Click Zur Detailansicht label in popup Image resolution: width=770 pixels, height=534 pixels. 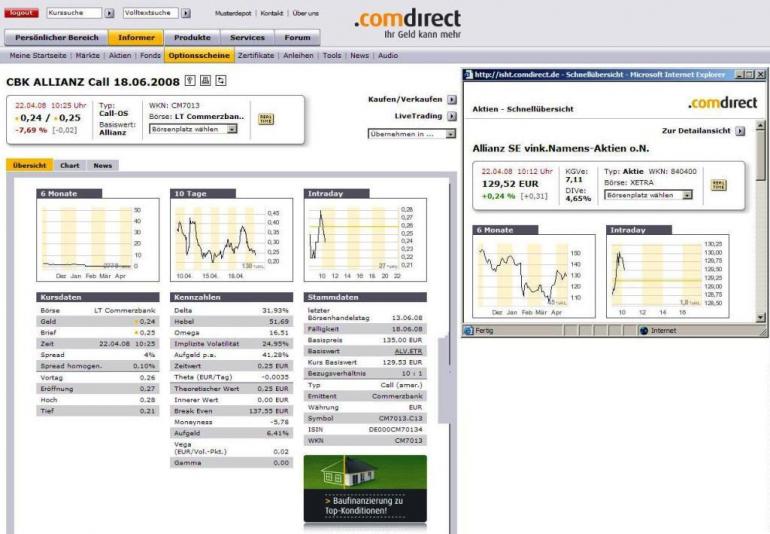696,131
